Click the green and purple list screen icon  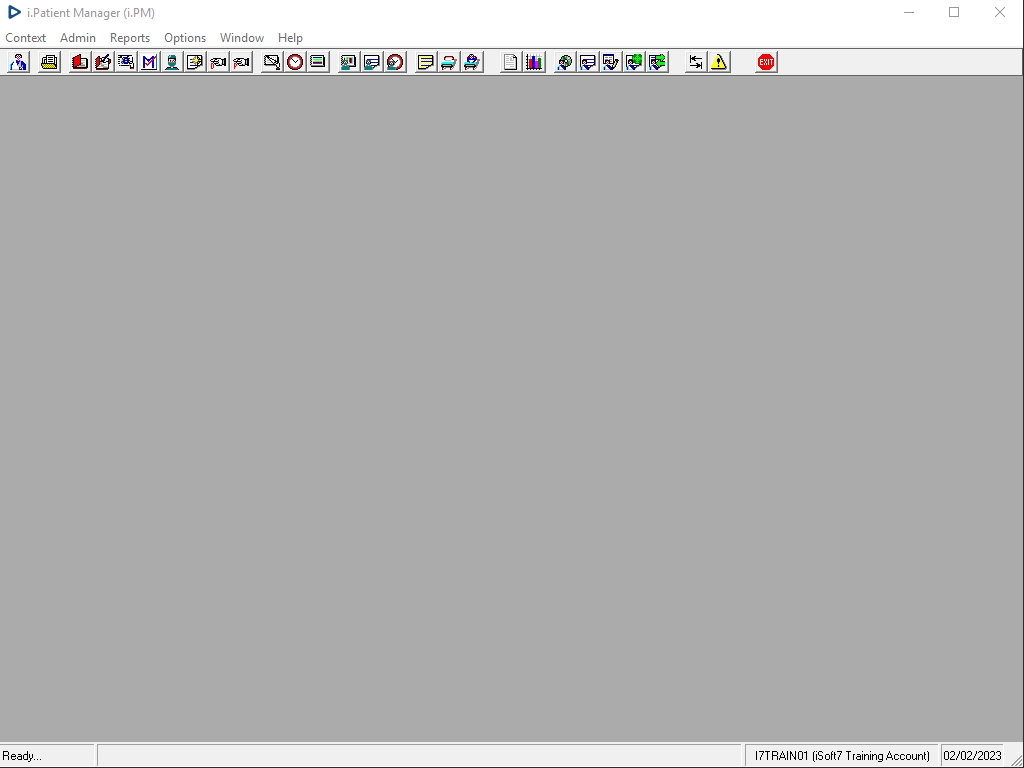pos(318,62)
